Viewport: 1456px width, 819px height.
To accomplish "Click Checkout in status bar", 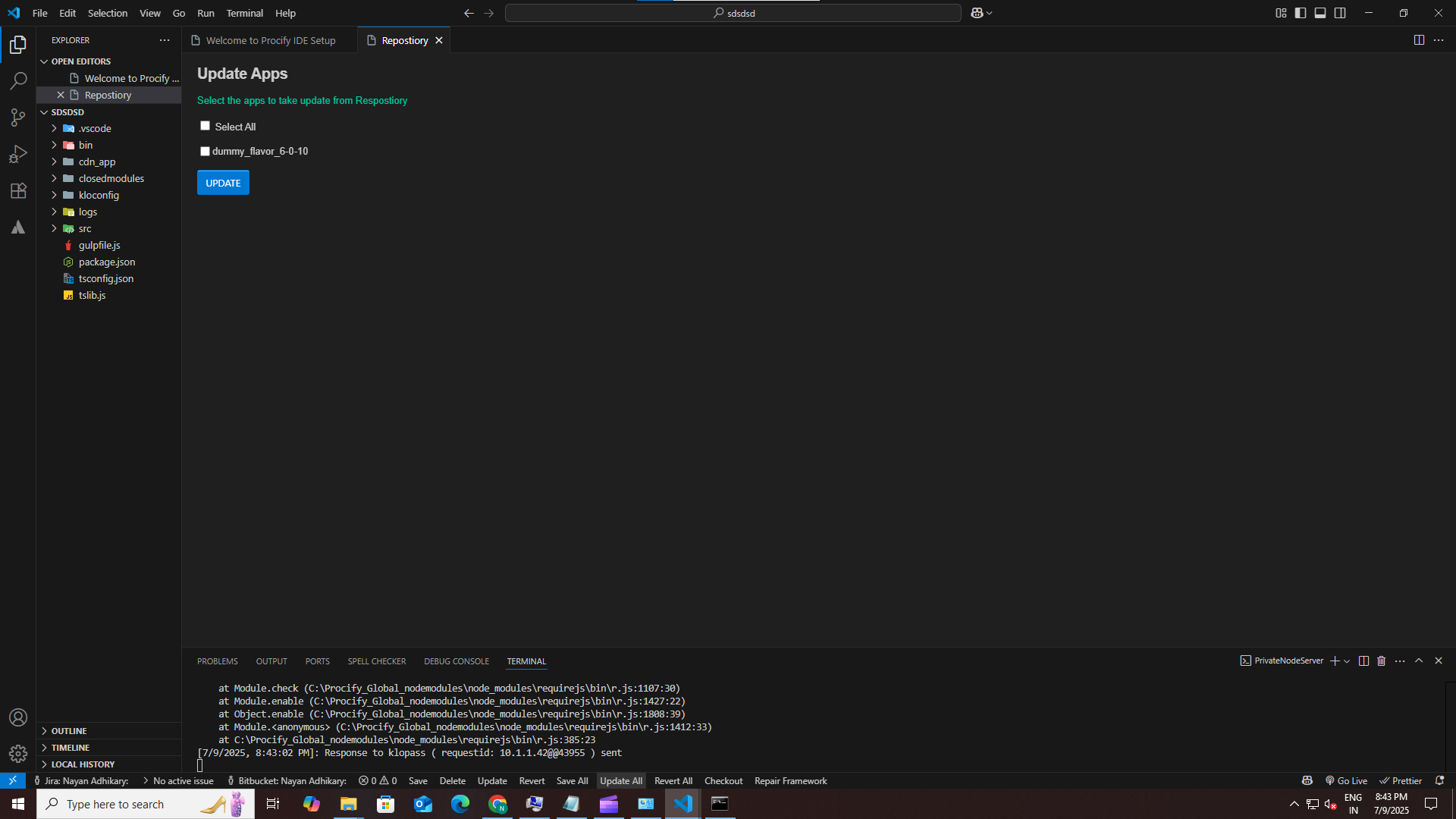I will pyautogui.click(x=723, y=780).
